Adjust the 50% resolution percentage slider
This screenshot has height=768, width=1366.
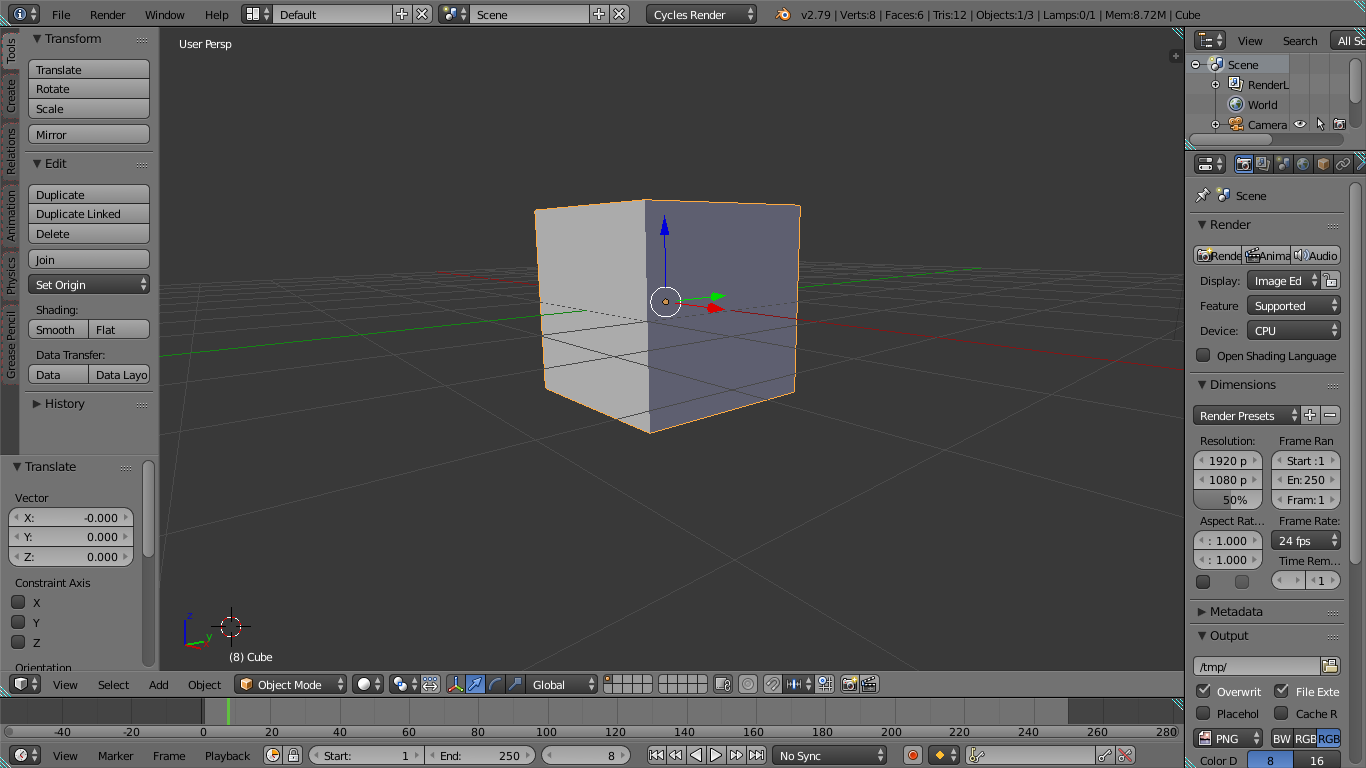pyautogui.click(x=1227, y=499)
